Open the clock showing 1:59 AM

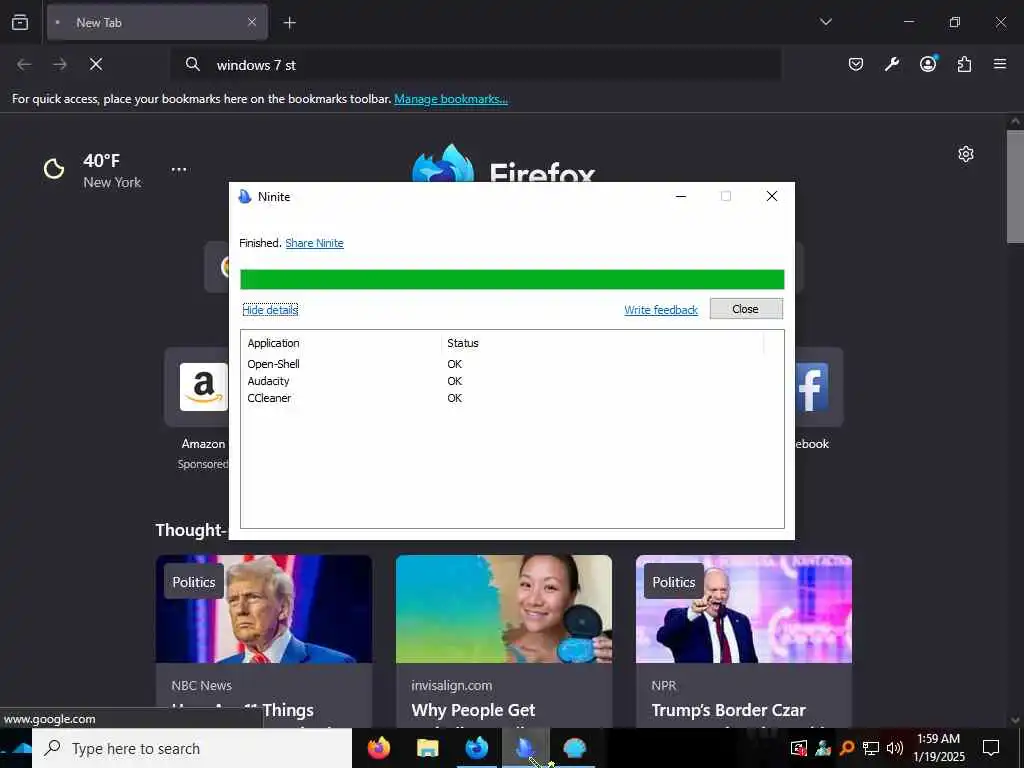pos(938,748)
